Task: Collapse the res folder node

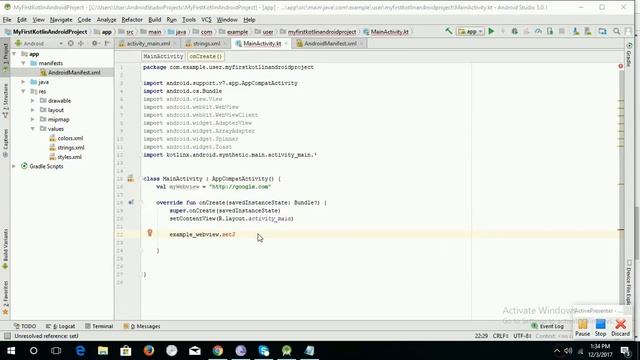Action: (x=24, y=91)
